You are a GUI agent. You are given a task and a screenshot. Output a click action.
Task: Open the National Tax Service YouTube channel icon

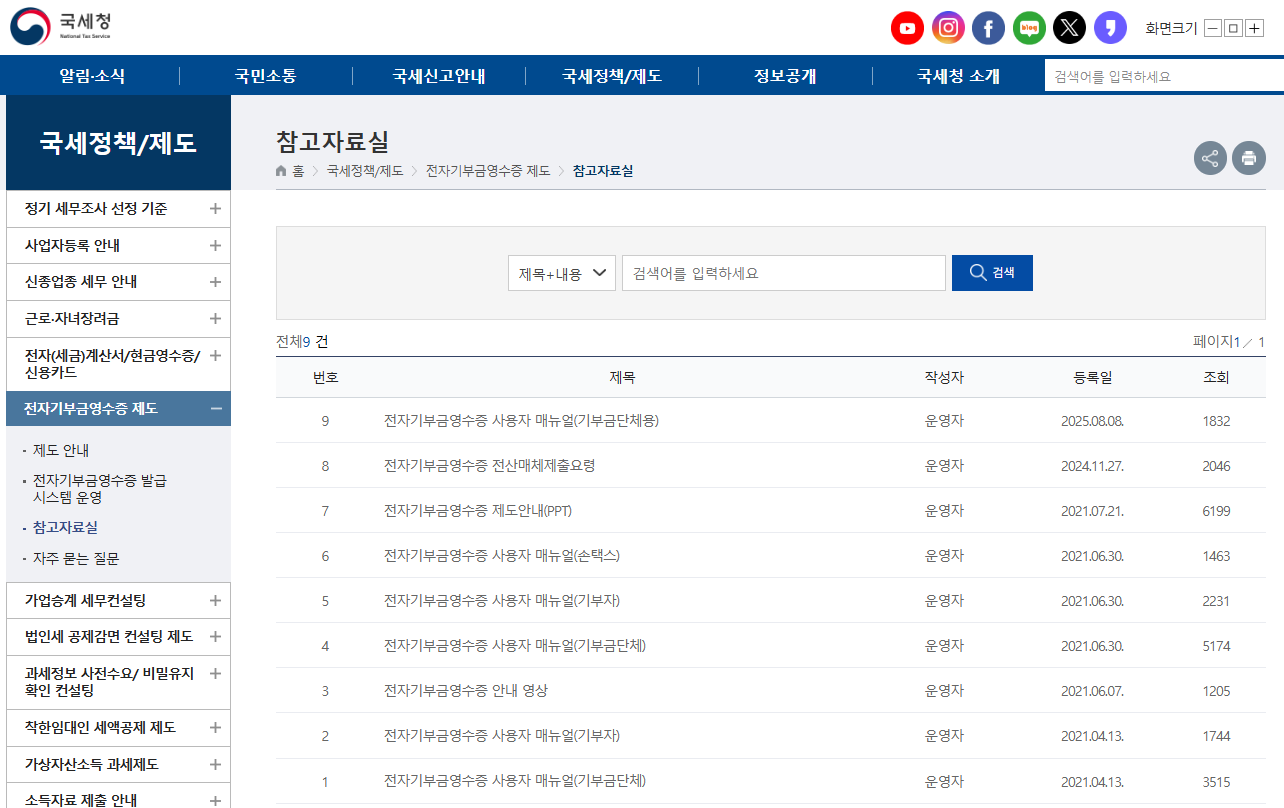click(x=907, y=28)
